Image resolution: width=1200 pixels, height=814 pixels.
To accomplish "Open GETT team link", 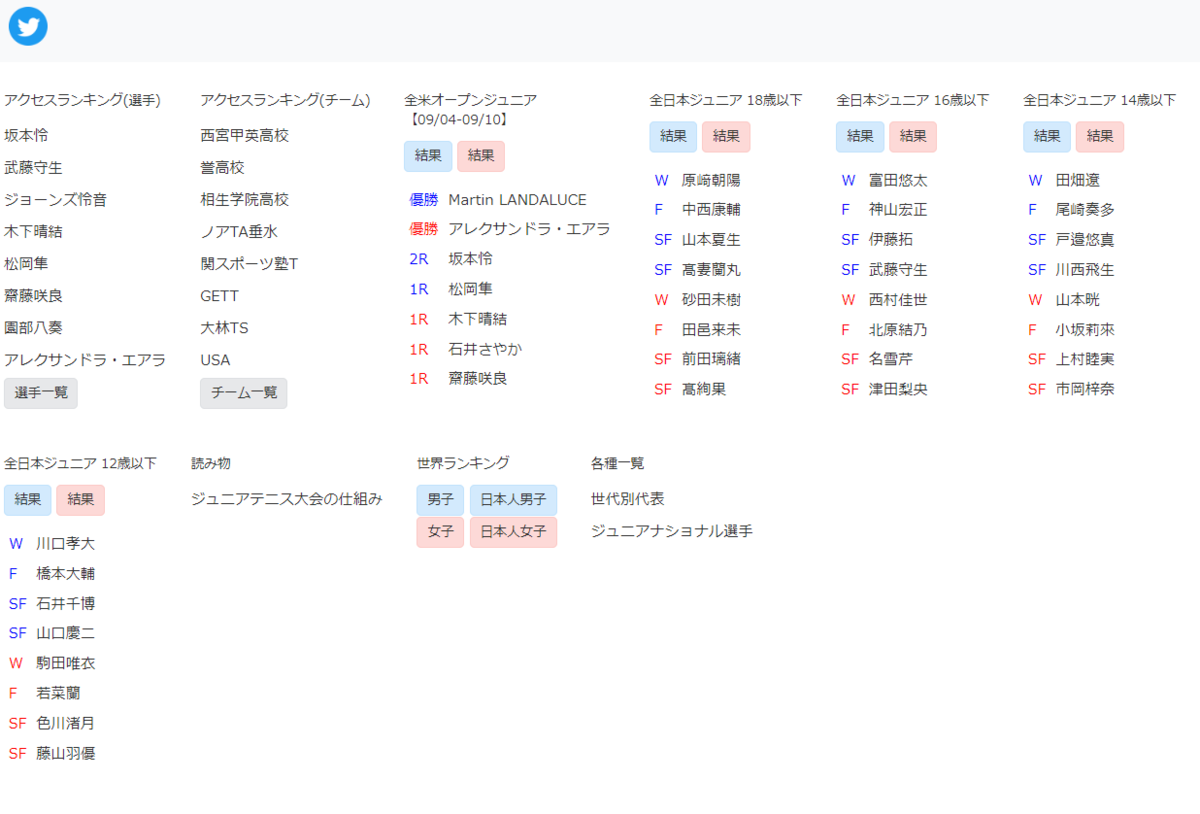I will [x=219, y=296].
